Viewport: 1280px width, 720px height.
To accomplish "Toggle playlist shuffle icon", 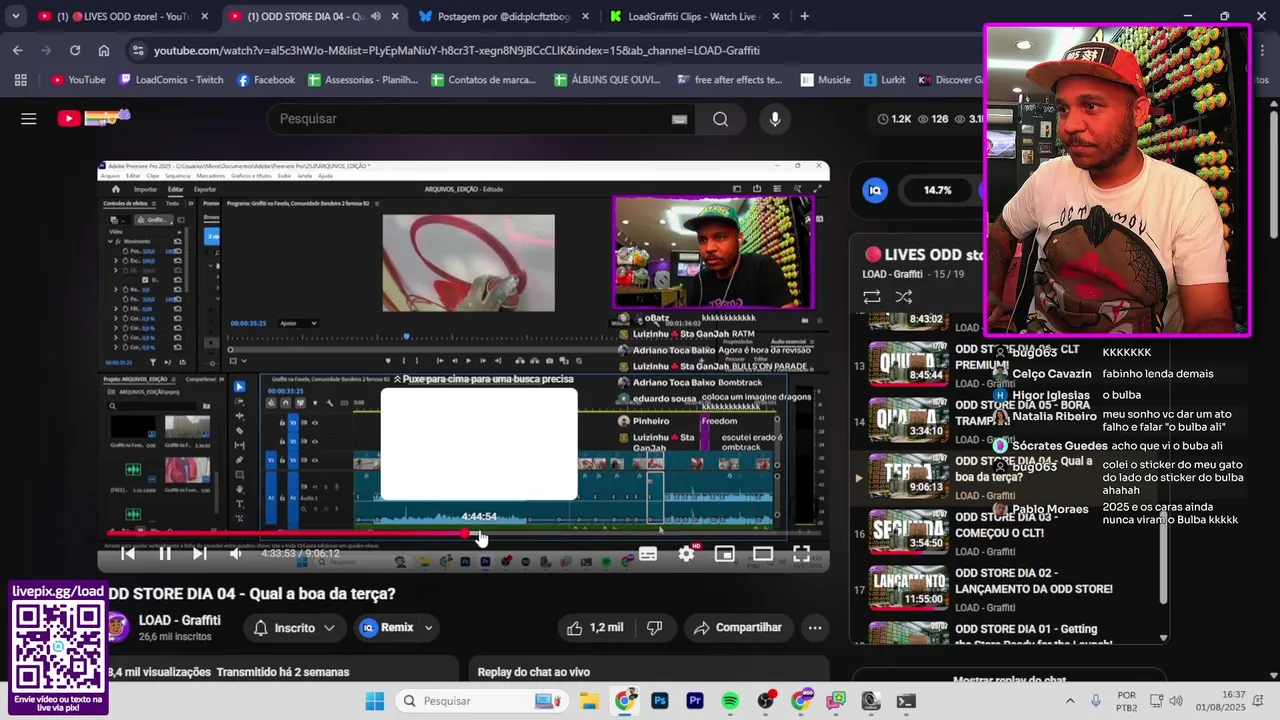I will (x=904, y=297).
